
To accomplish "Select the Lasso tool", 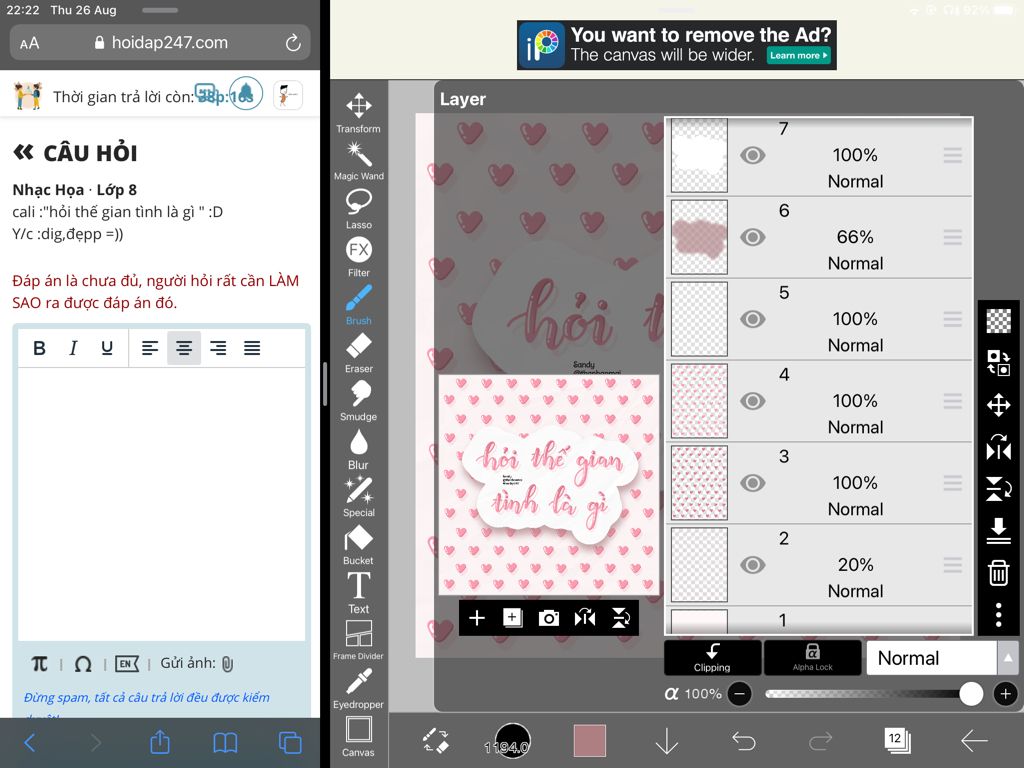I will (359, 208).
